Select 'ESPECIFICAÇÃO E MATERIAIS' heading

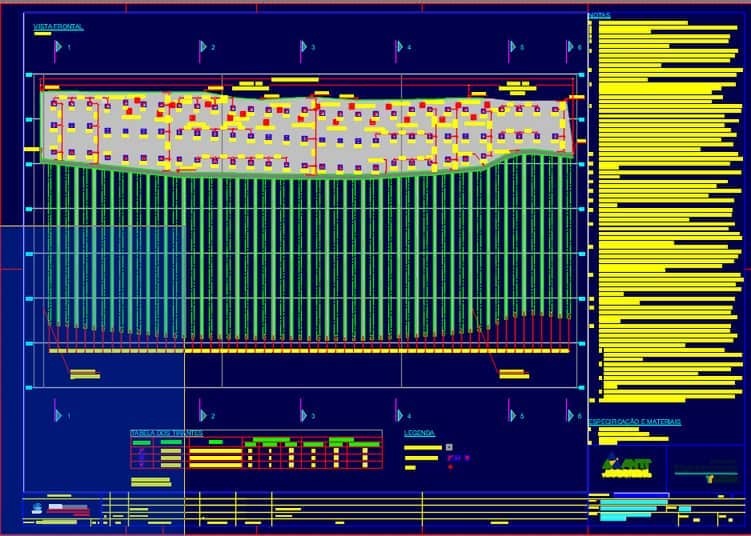click(635, 422)
